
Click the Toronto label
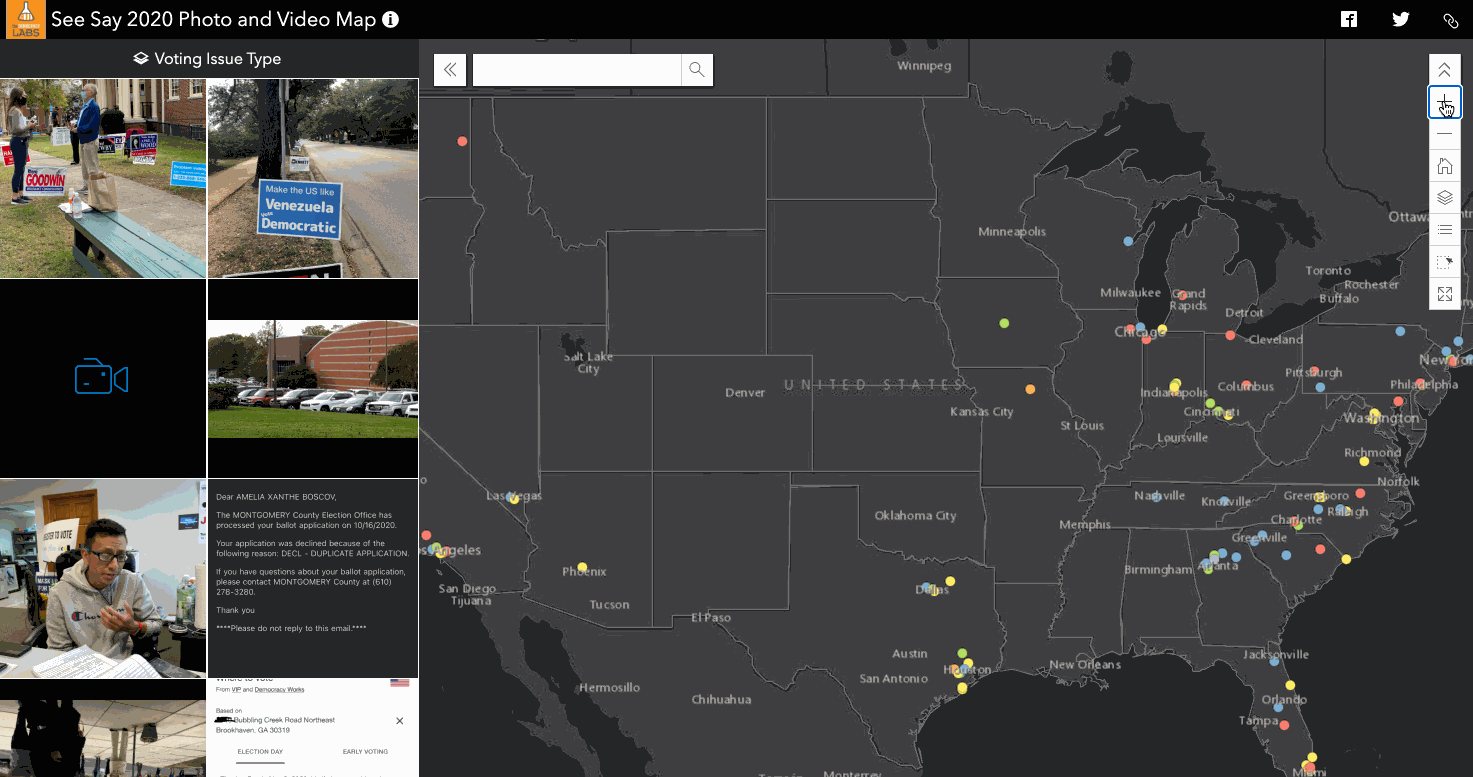[x=1328, y=271]
